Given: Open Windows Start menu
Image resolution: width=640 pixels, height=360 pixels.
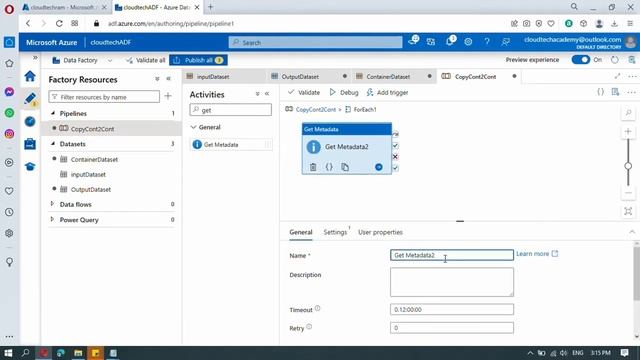Looking at the screenshot, I should pos(8,353).
